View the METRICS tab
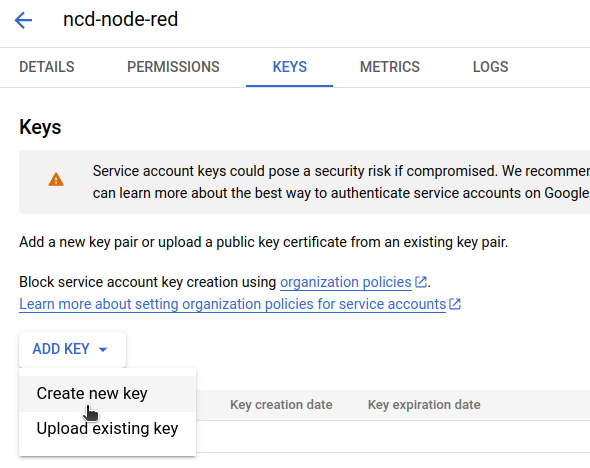Screen dimensions: 590x468 coord(390,67)
